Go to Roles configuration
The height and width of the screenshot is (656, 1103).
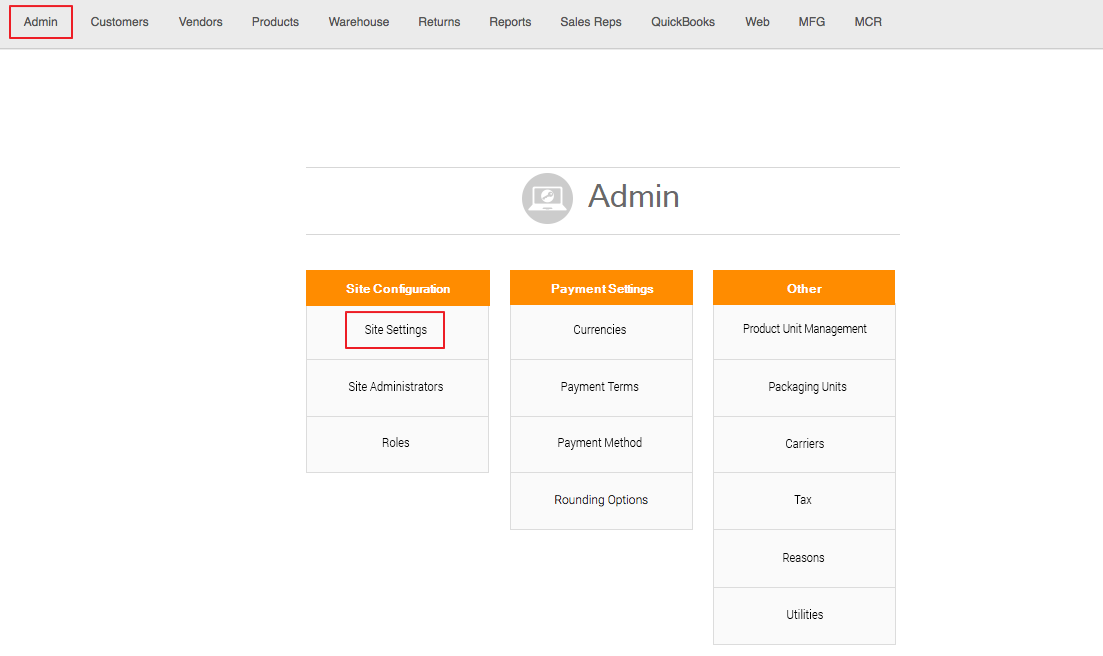[x=395, y=443]
